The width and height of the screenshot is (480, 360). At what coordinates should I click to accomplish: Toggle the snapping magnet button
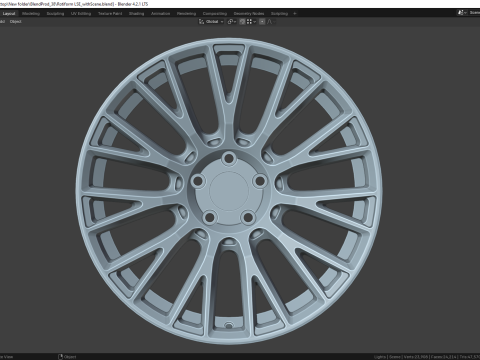point(242,22)
